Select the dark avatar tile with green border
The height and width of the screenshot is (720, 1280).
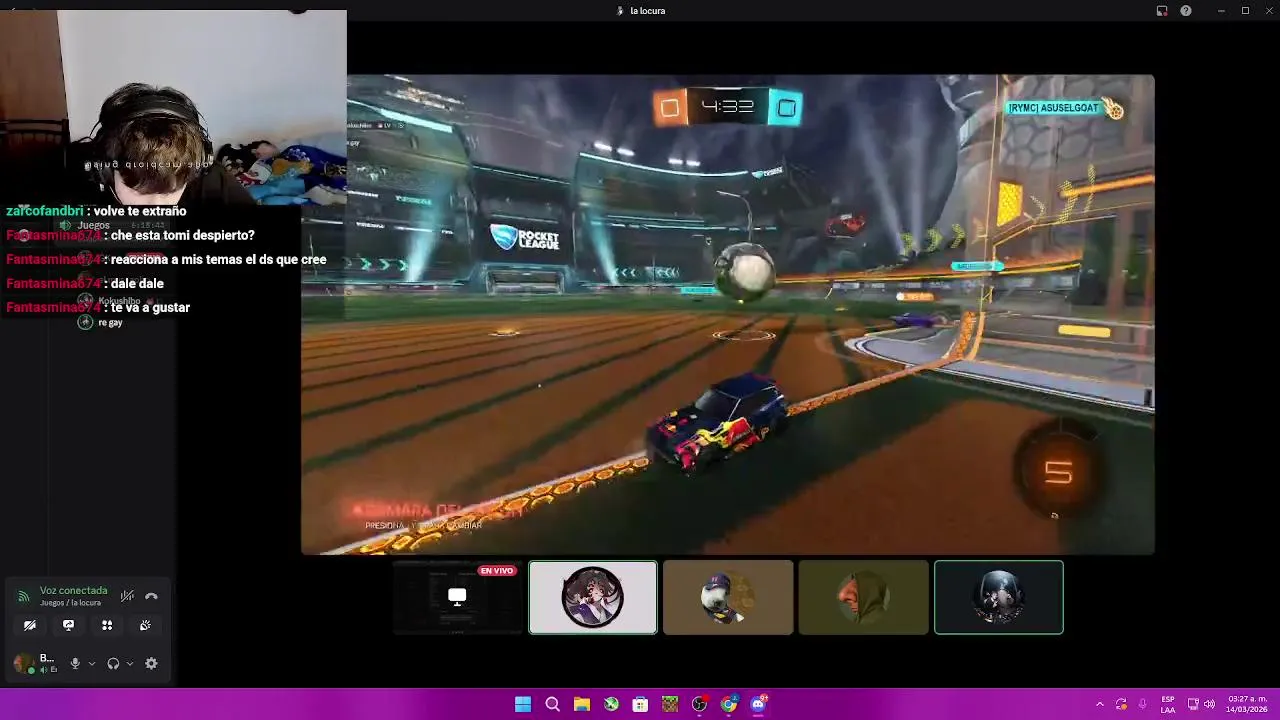pyautogui.click(x=999, y=597)
